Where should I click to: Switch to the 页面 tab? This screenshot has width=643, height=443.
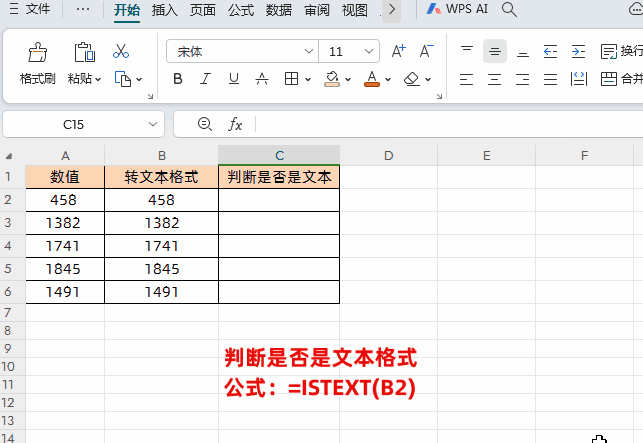click(203, 10)
